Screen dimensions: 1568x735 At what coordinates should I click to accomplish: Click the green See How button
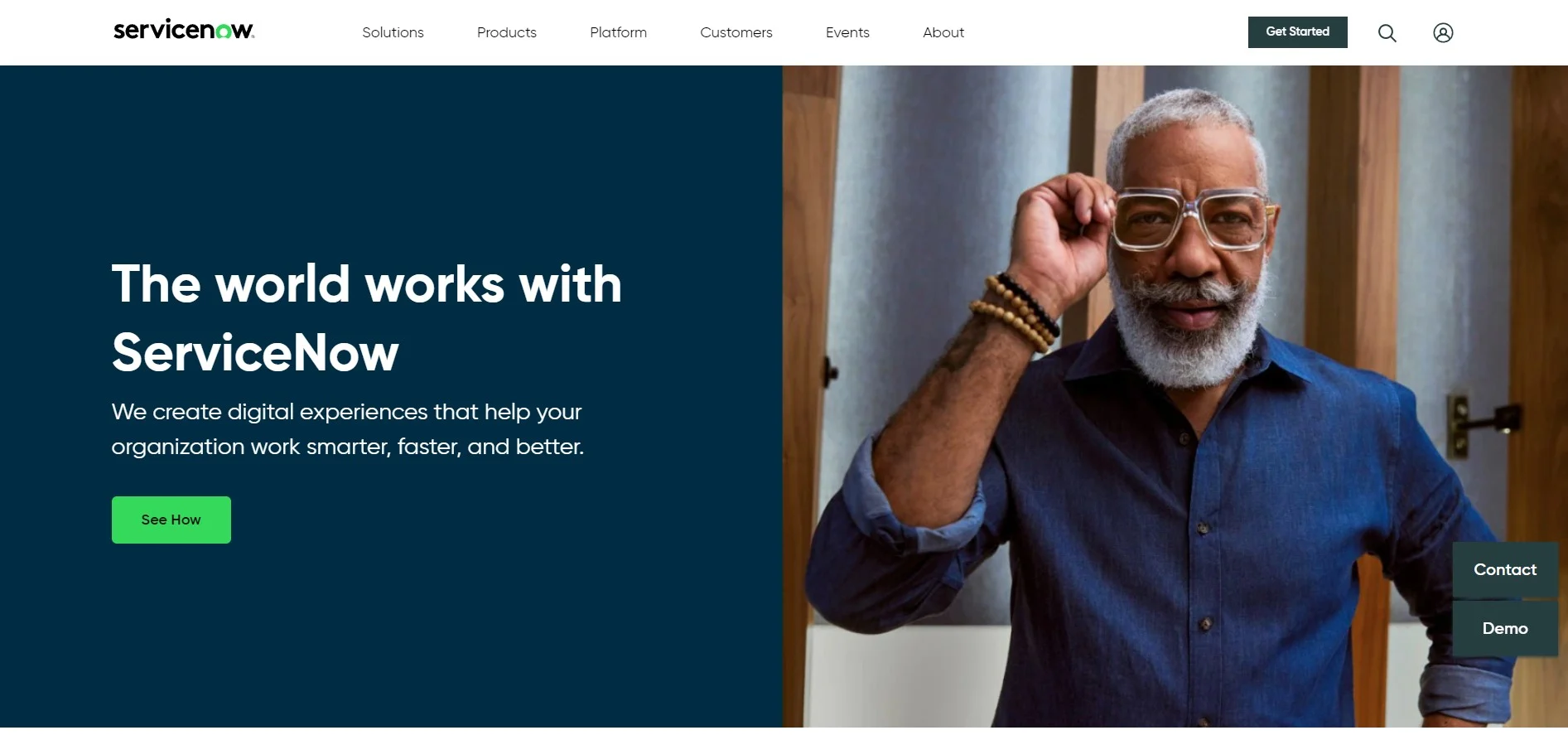(x=171, y=520)
